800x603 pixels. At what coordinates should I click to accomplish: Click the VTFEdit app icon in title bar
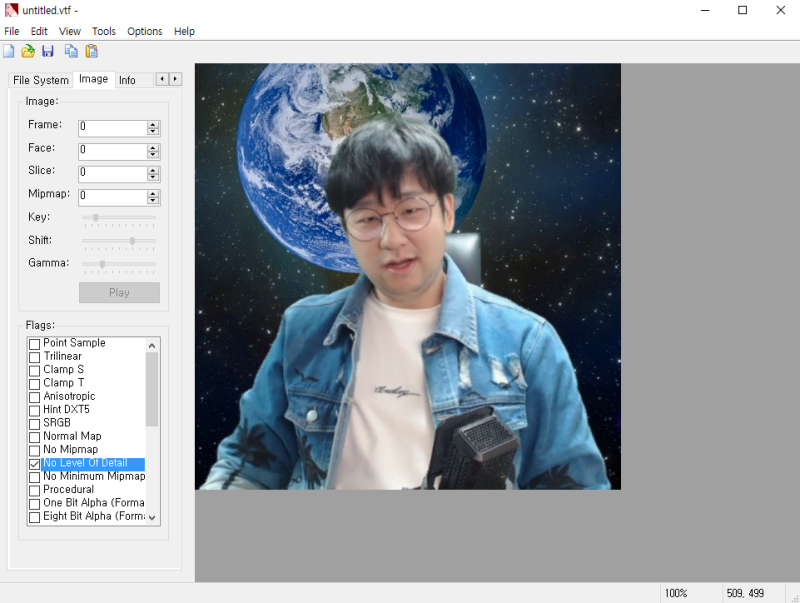pos(11,10)
